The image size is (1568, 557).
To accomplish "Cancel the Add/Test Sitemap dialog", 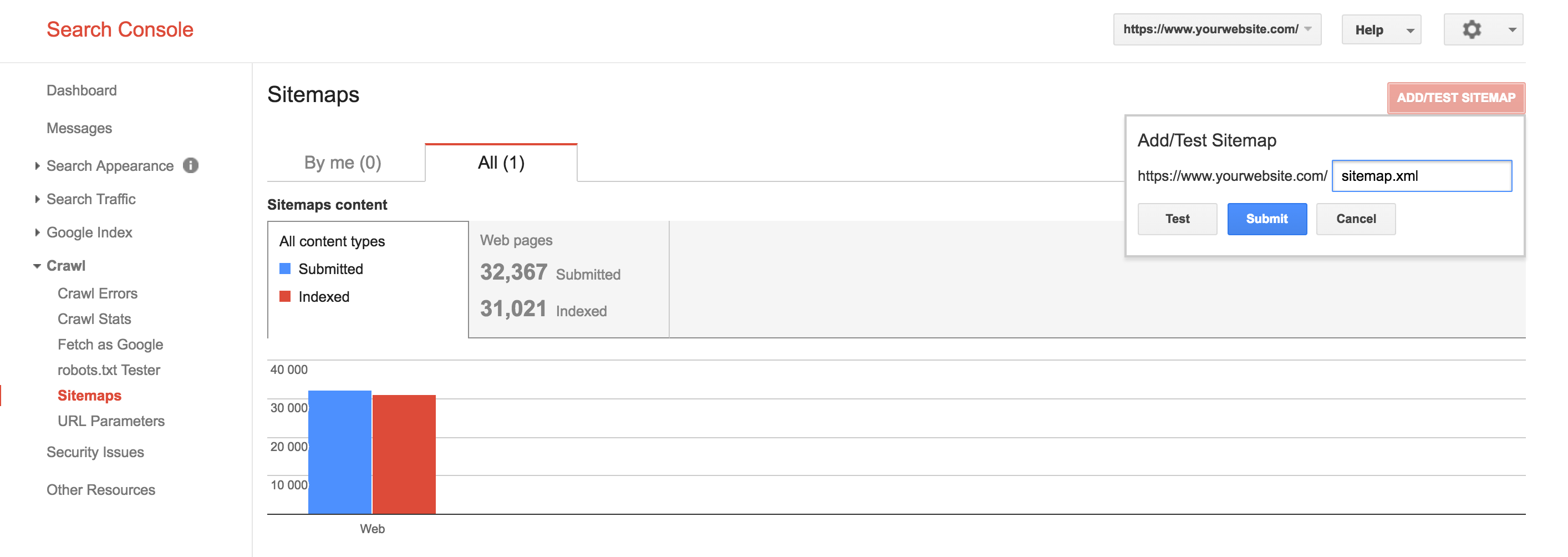I will 1355,219.
